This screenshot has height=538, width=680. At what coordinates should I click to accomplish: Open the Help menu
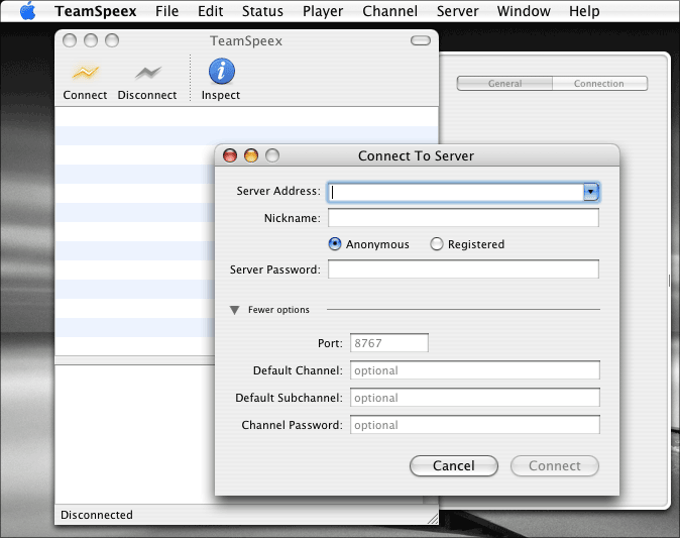point(584,11)
